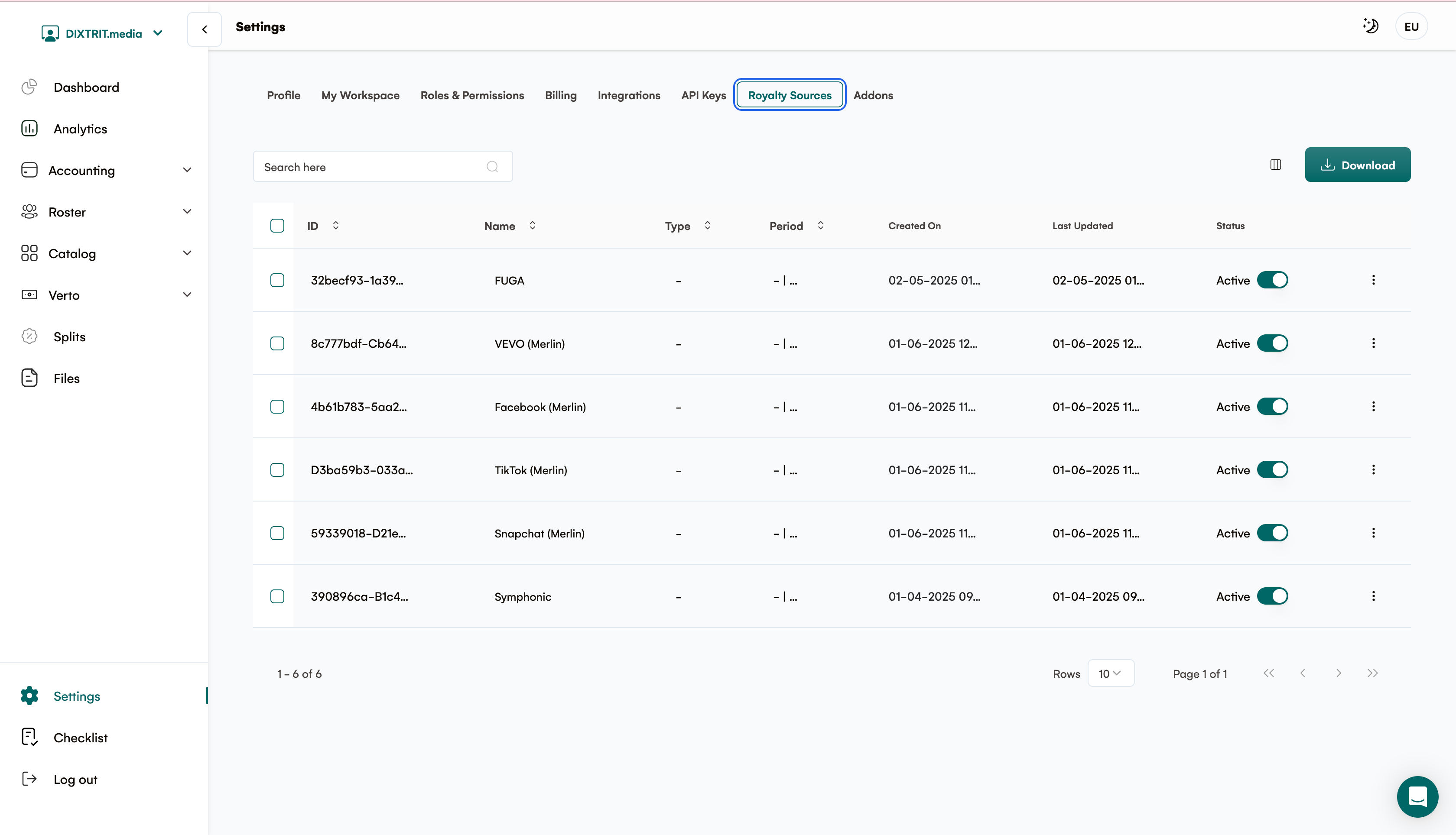Click the 1 - 6 of 6 count

tap(299, 674)
